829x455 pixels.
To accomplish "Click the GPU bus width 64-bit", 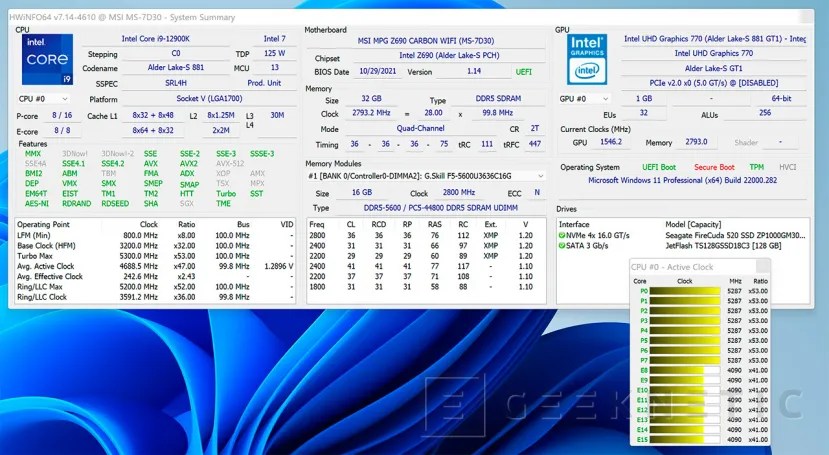I will pos(781,99).
